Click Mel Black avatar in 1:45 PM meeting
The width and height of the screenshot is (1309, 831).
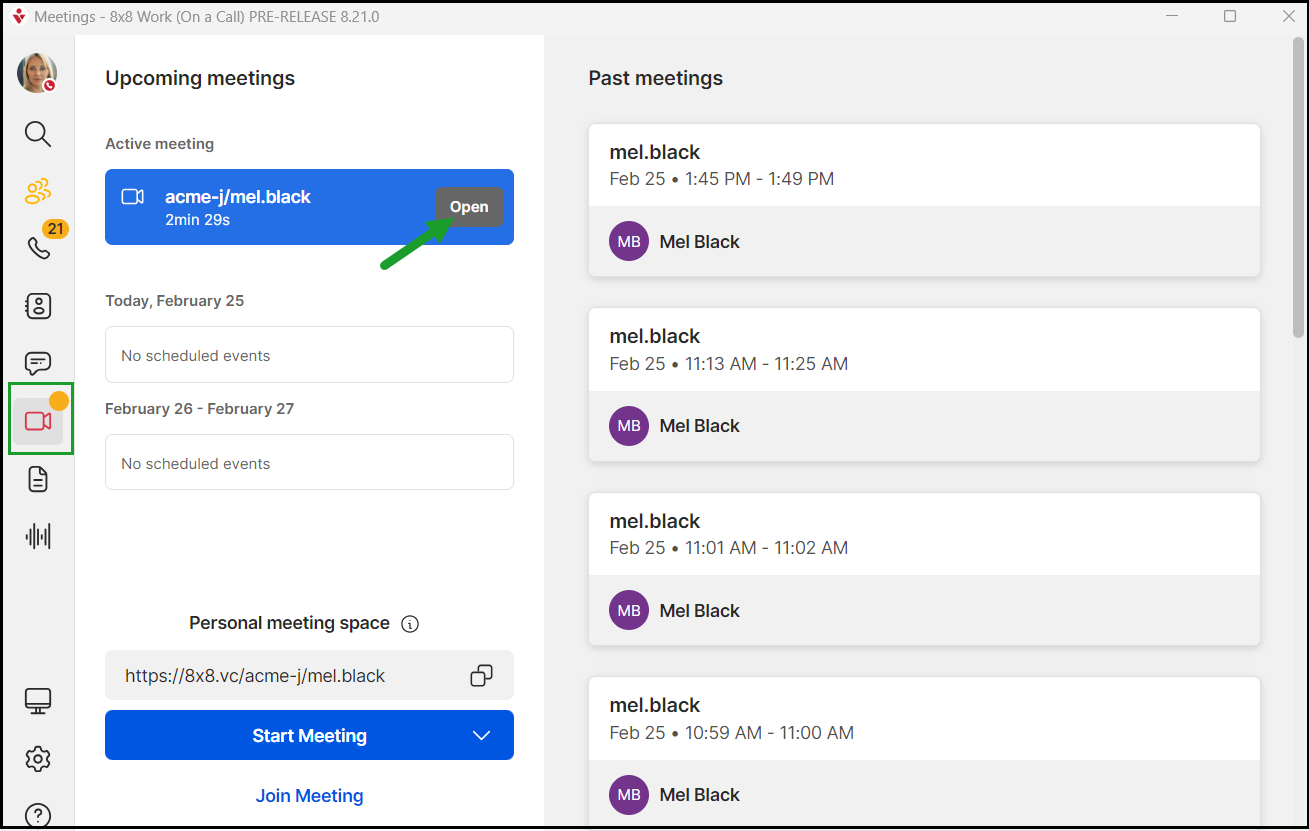[x=629, y=242]
